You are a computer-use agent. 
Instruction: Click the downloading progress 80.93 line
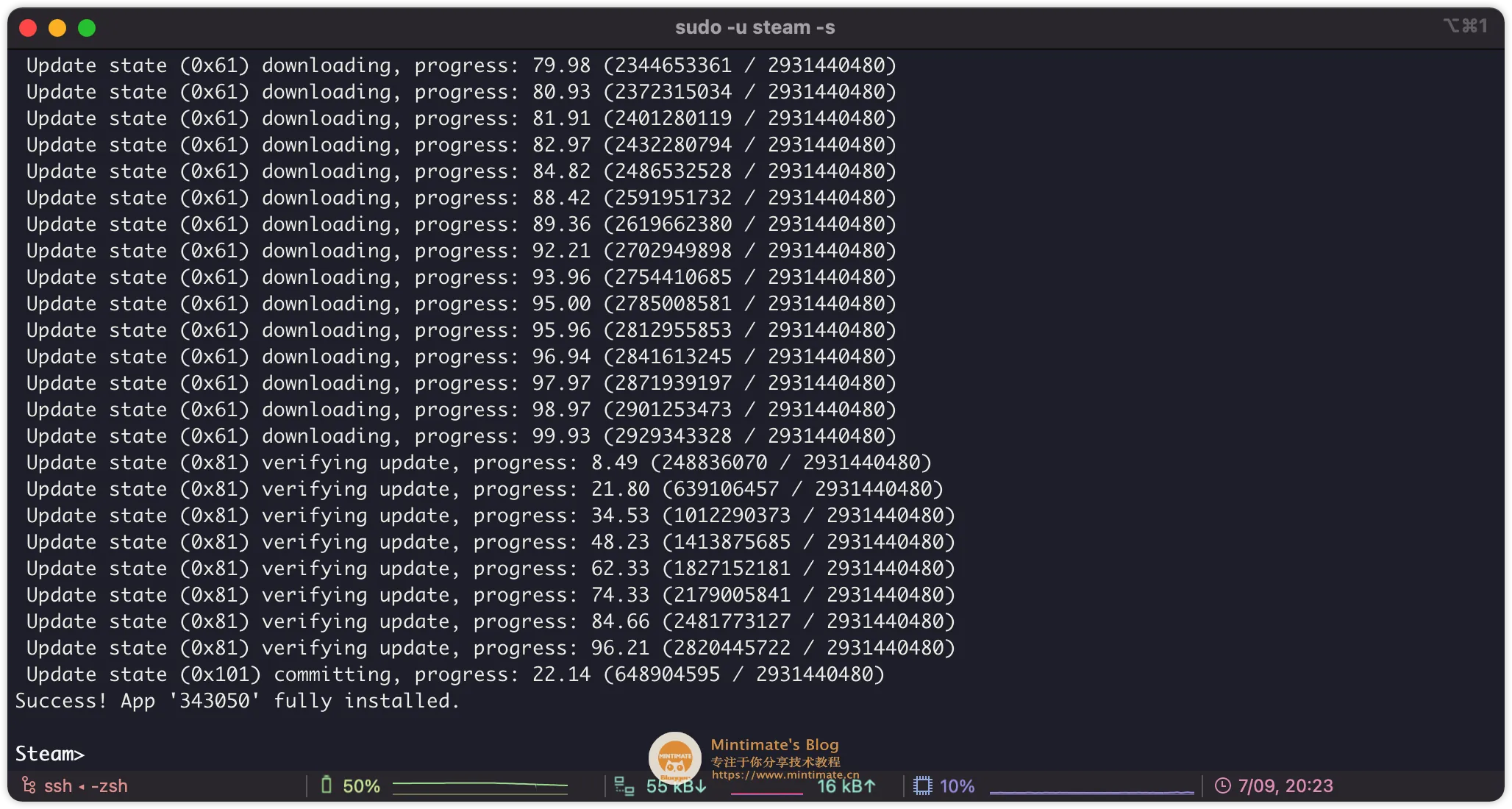461,92
